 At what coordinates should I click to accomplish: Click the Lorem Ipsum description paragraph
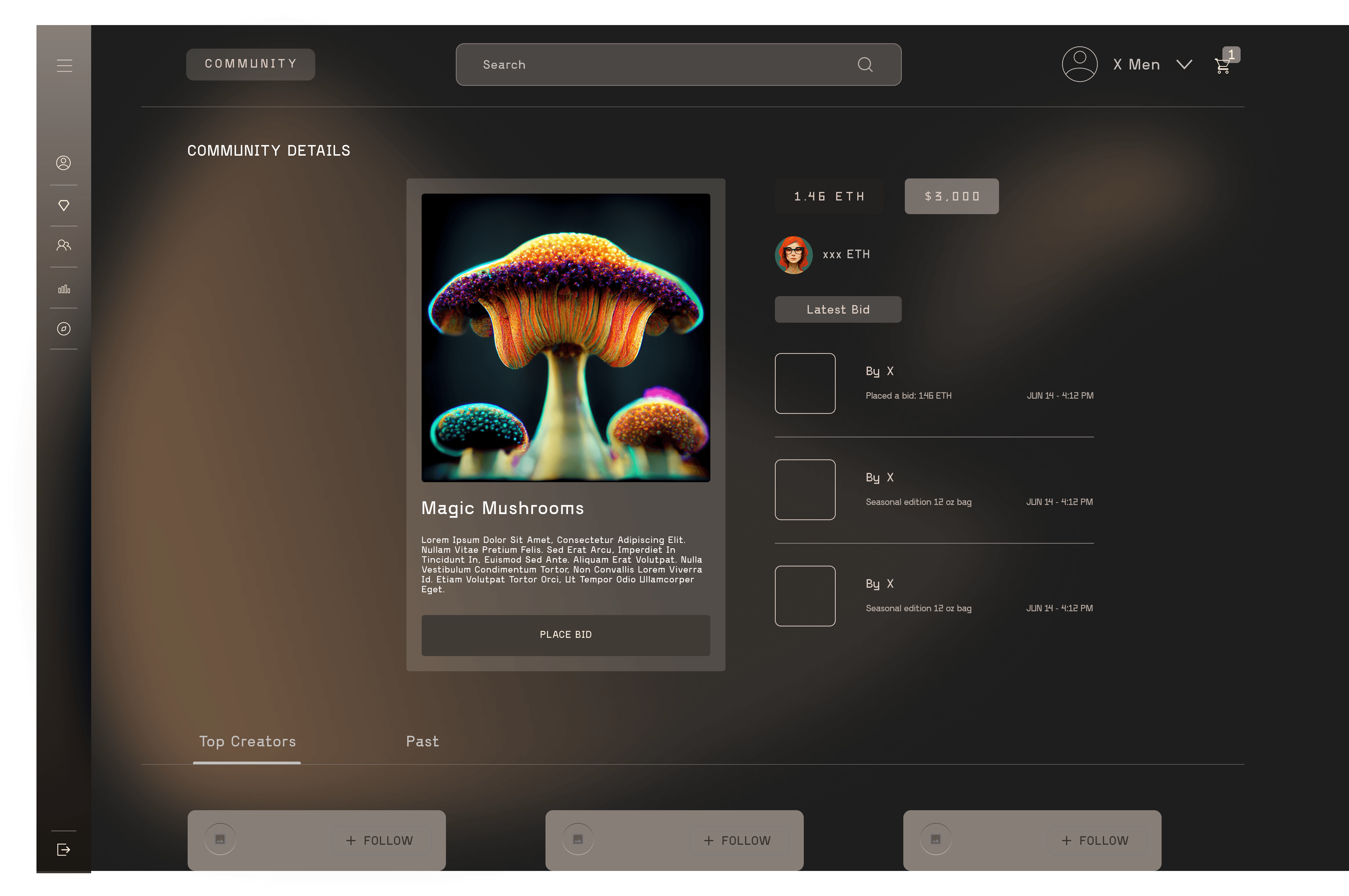point(562,565)
